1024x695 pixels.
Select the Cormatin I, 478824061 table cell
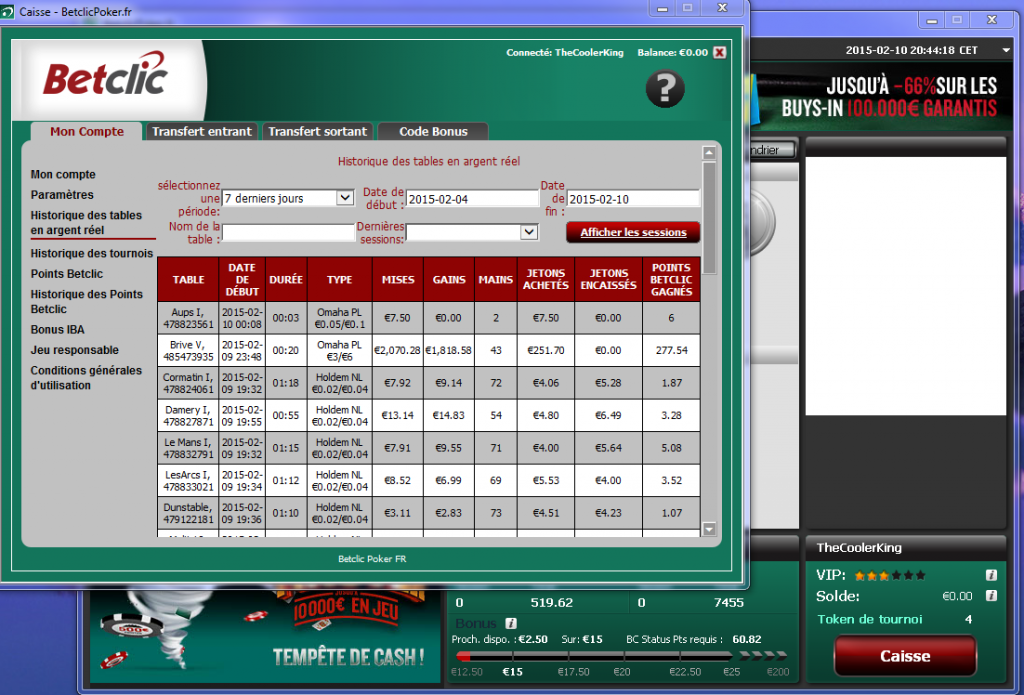pyautogui.click(x=188, y=383)
